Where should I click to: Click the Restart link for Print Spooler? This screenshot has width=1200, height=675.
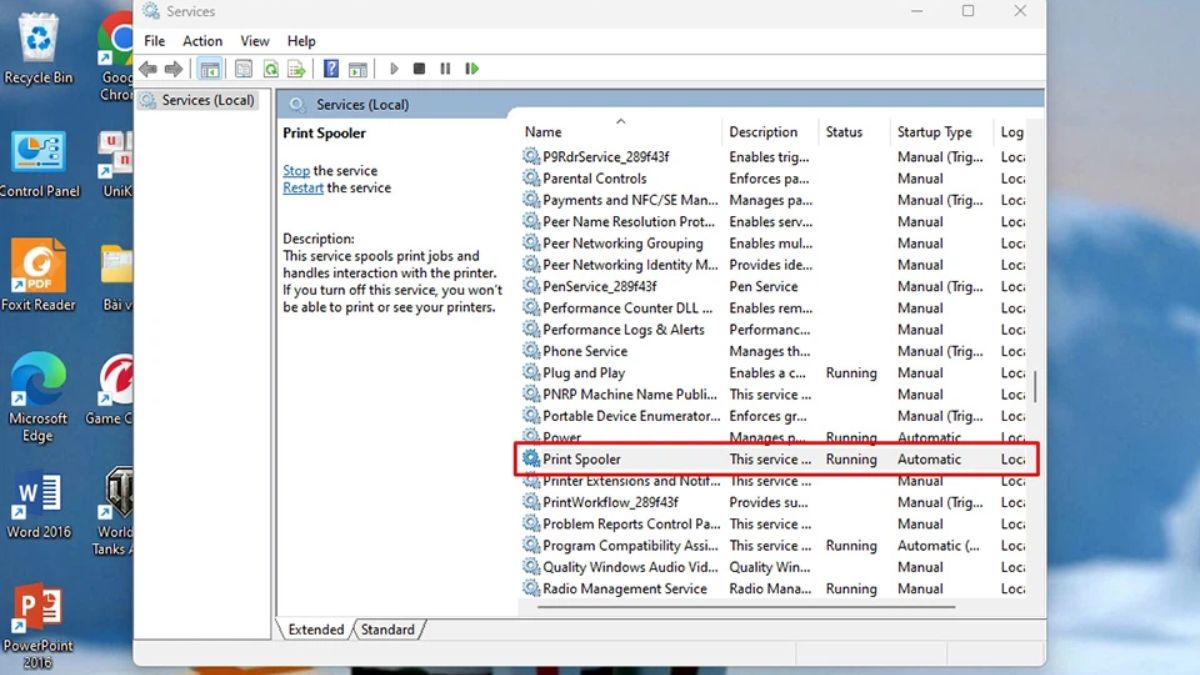(x=302, y=187)
